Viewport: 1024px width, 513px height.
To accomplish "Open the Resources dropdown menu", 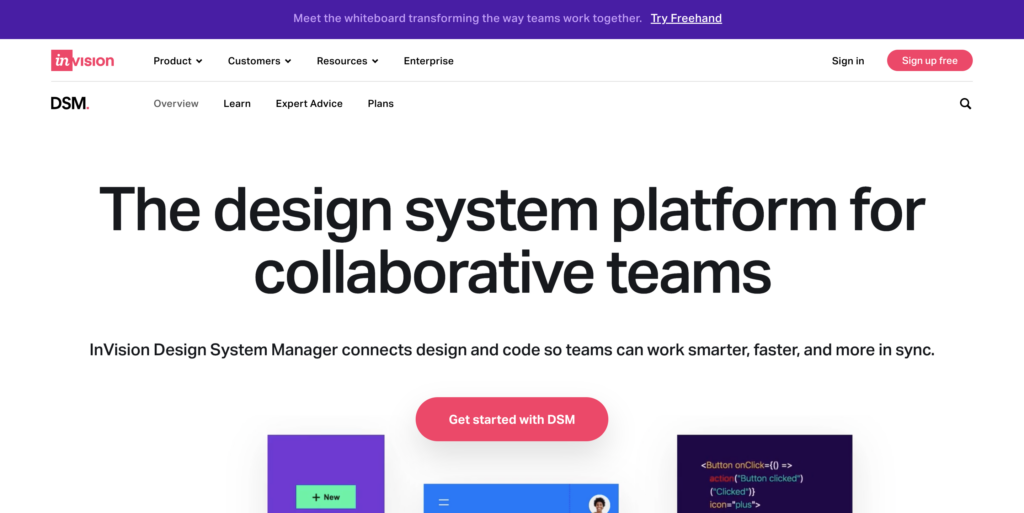I will (x=347, y=61).
